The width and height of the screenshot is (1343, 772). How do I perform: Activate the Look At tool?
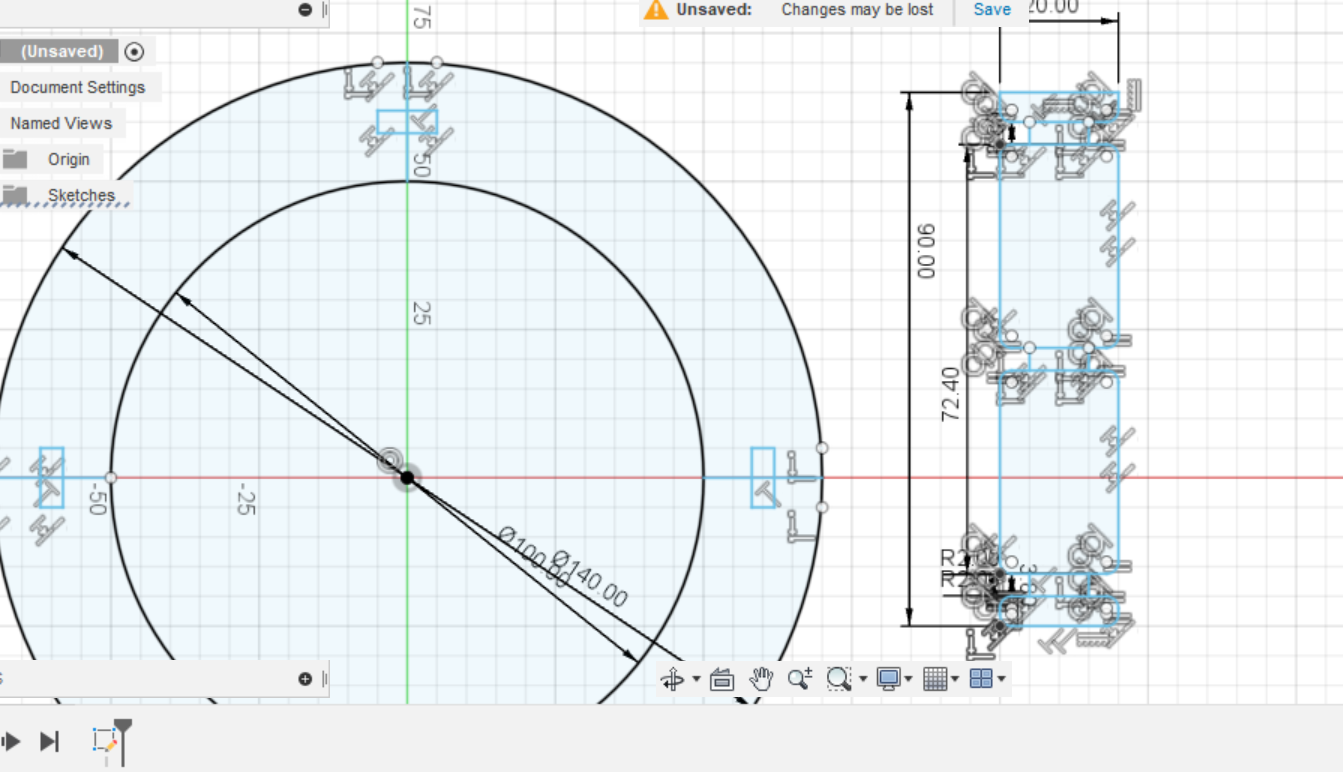[x=722, y=680]
